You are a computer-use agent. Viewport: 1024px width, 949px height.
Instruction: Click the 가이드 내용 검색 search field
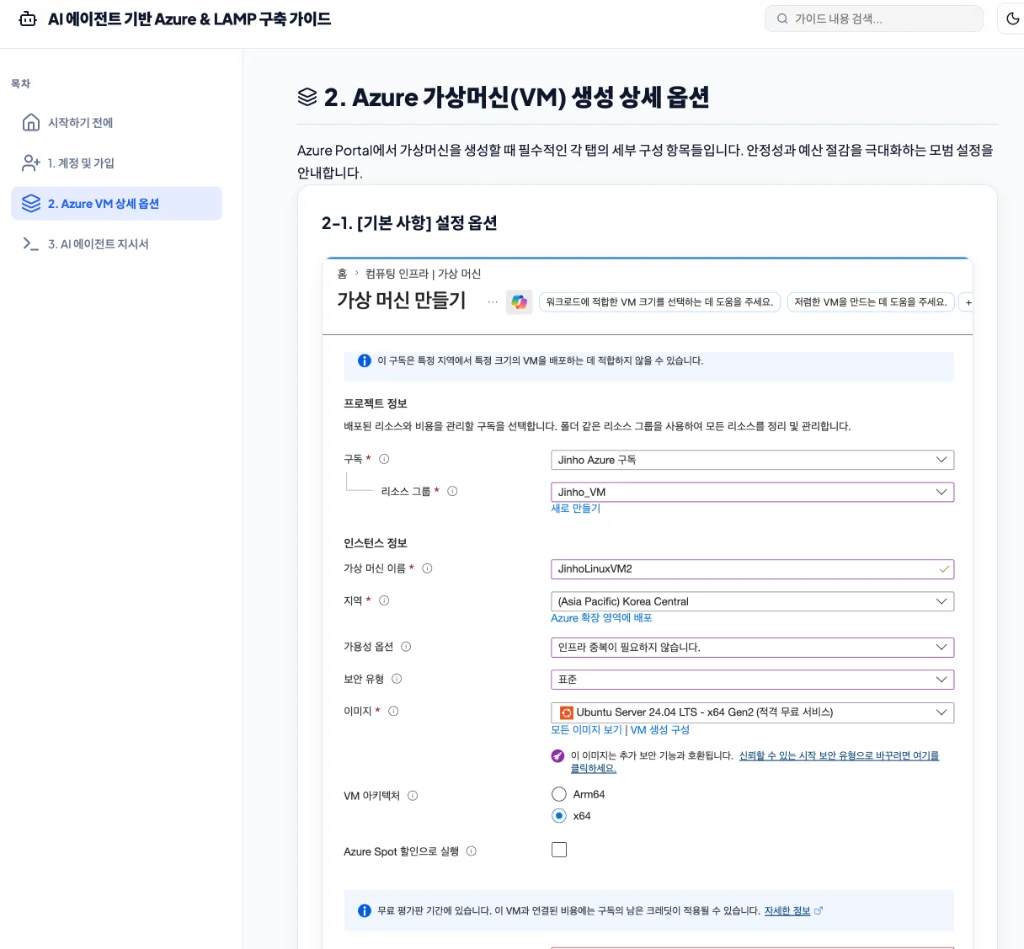click(874, 18)
